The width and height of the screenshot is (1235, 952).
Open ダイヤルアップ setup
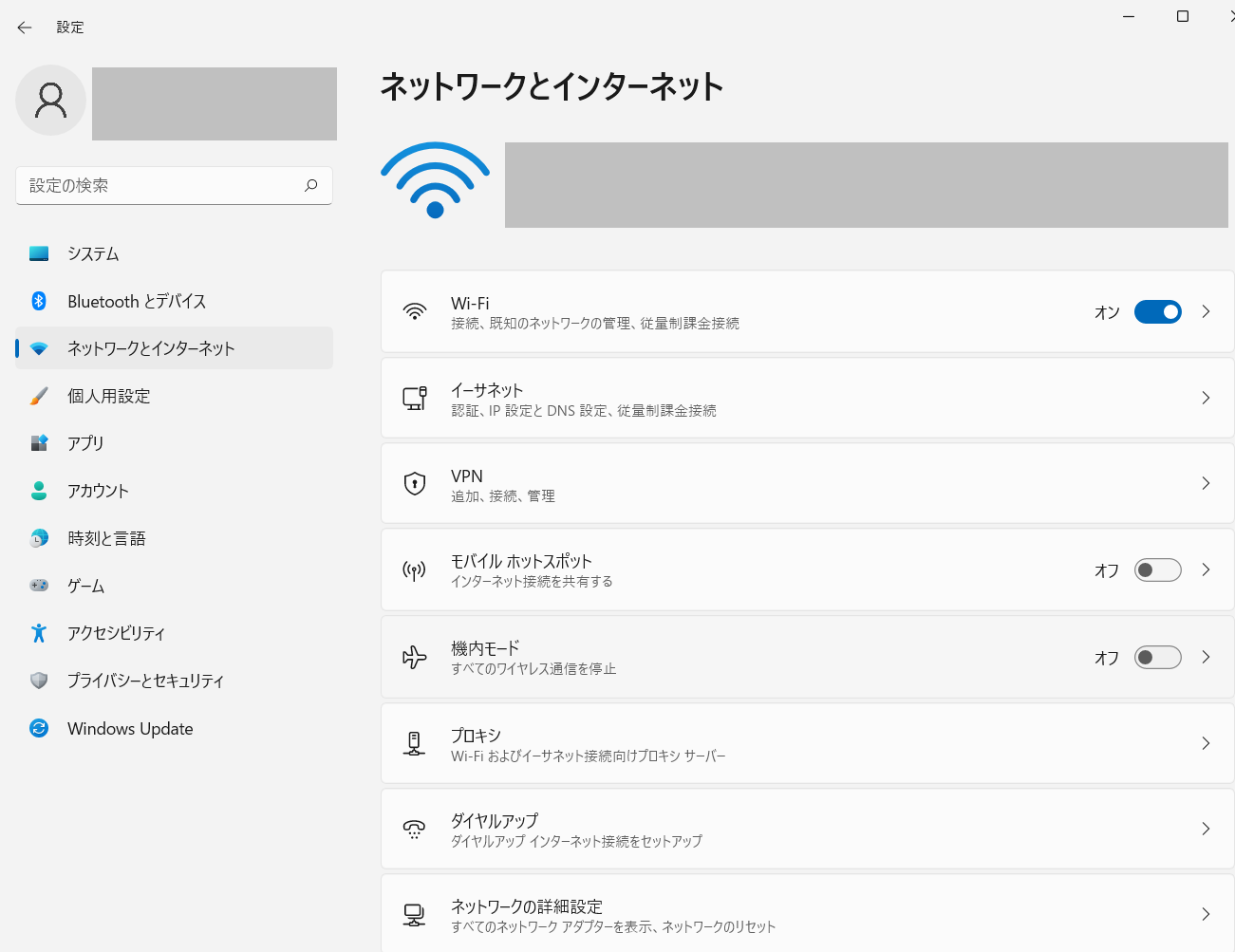point(807,828)
